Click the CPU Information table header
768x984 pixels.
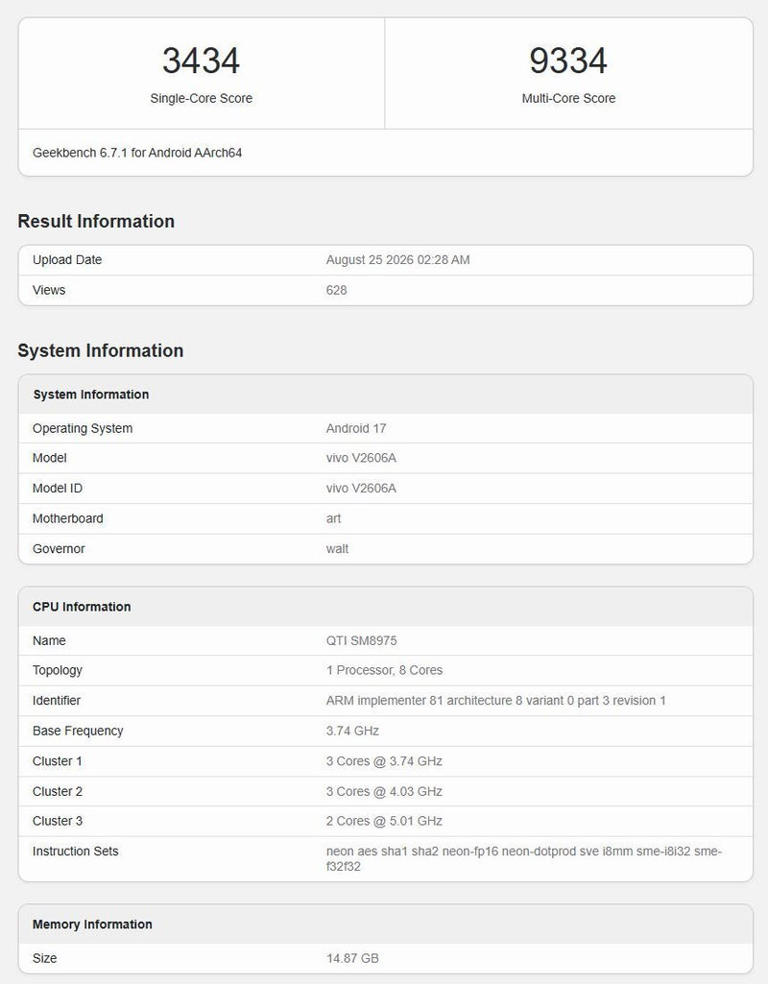(82, 607)
